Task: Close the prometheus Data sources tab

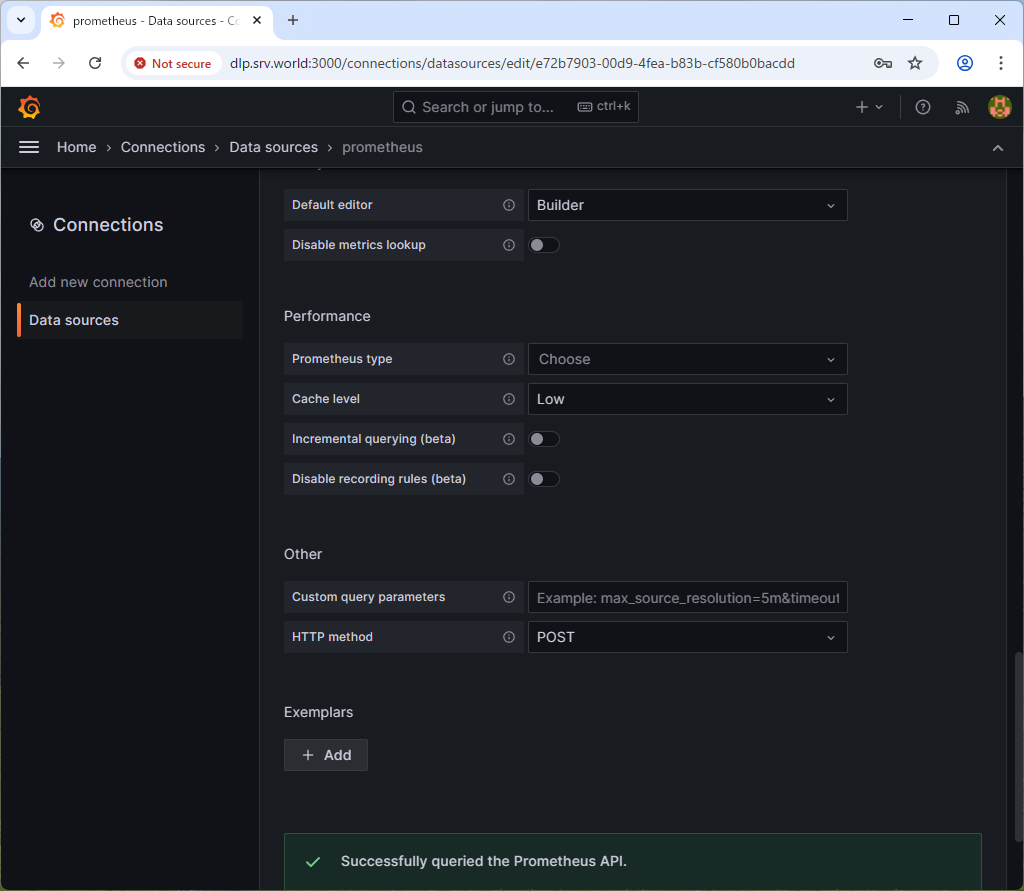Action: point(257,20)
